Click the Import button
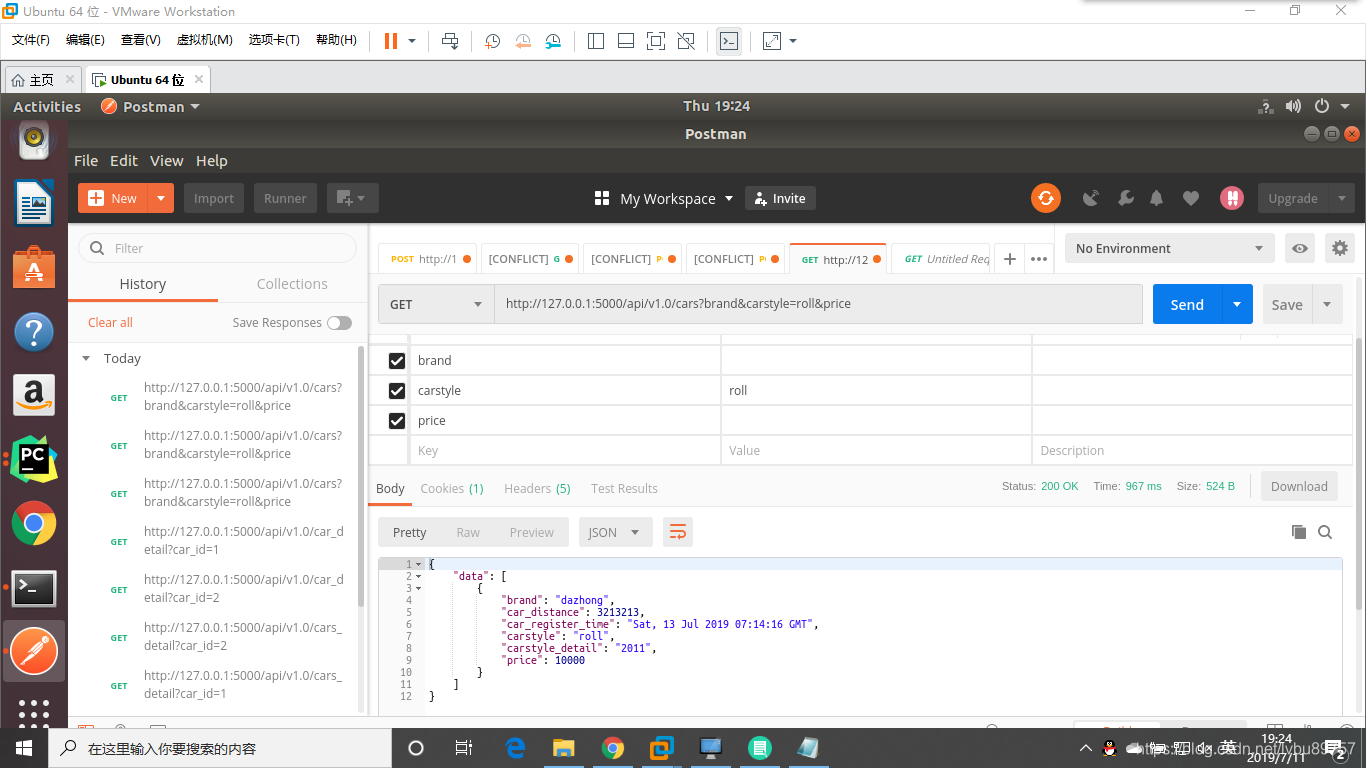The height and width of the screenshot is (768, 1366). pos(214,198)
